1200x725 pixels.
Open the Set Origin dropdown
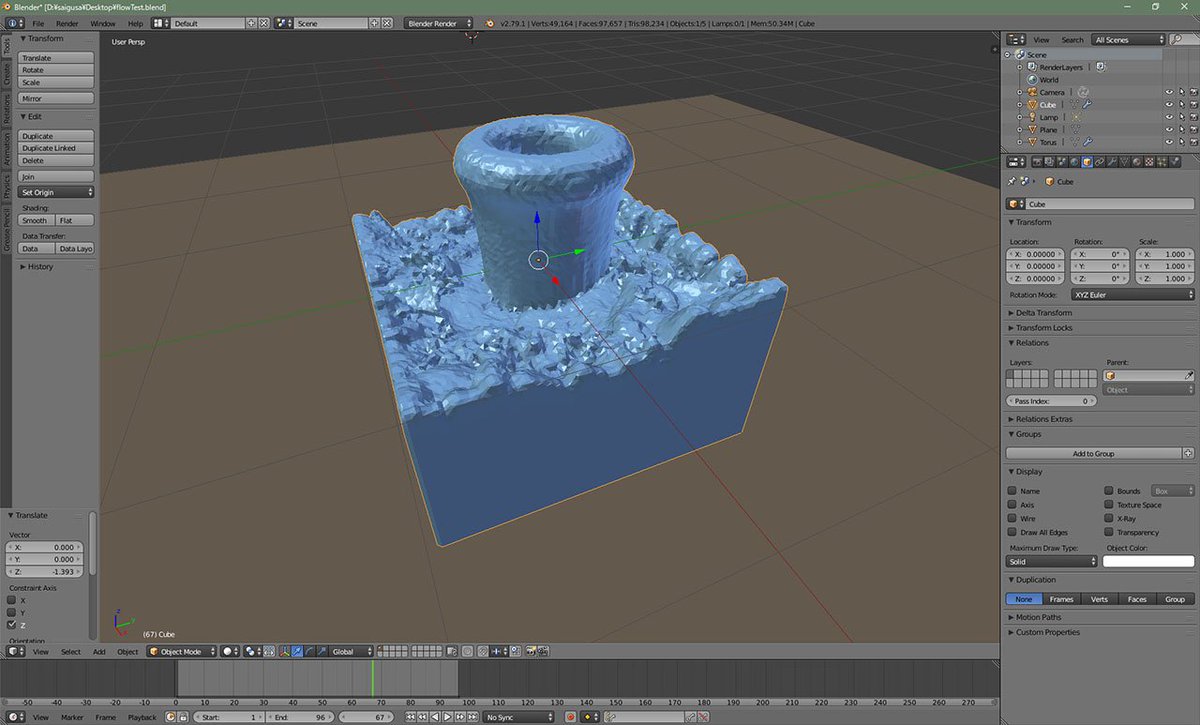(56, 192)
